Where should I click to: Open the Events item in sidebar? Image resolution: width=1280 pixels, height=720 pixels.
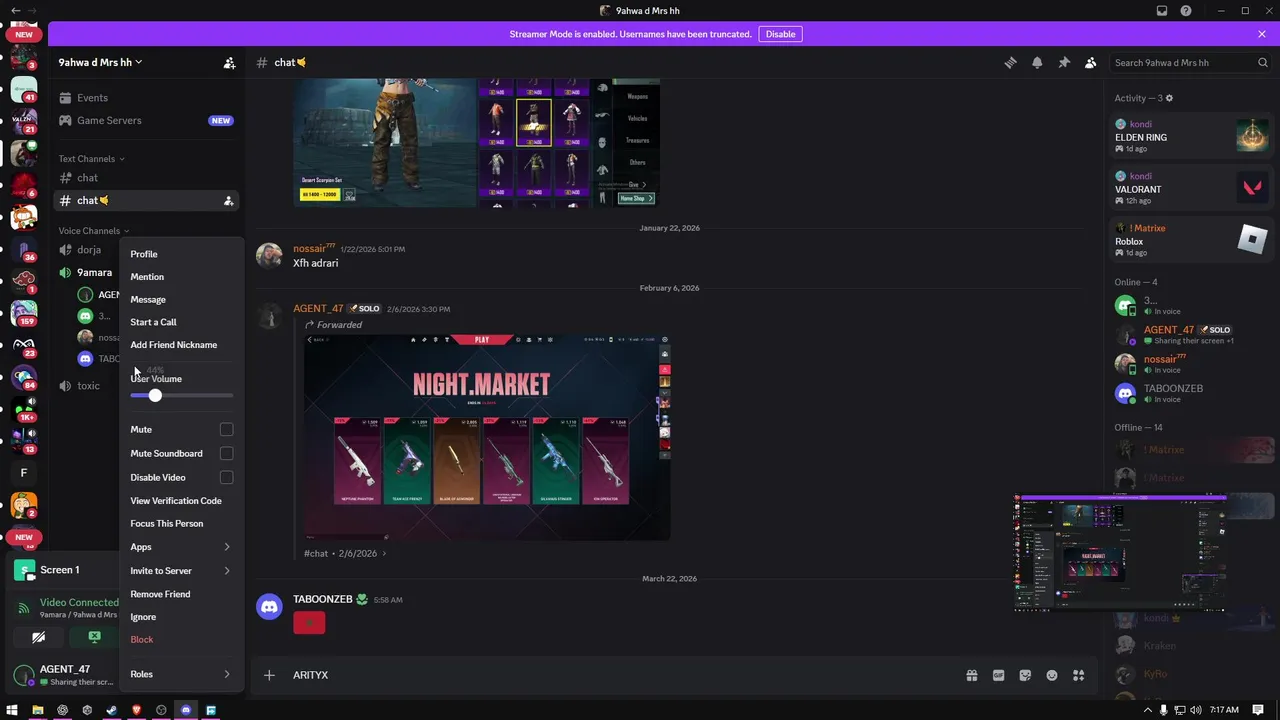[x=146, y=98]
